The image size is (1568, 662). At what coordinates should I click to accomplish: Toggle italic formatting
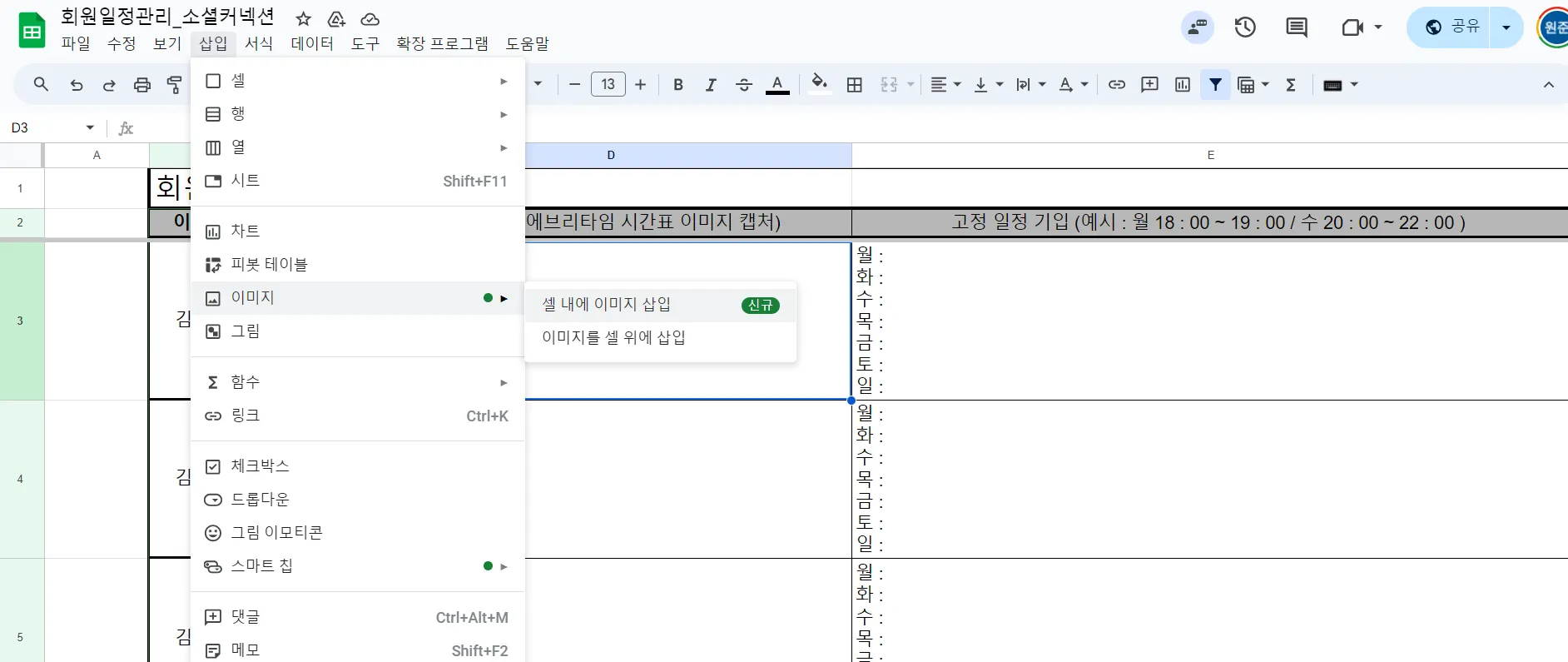[x=711, y=84]
